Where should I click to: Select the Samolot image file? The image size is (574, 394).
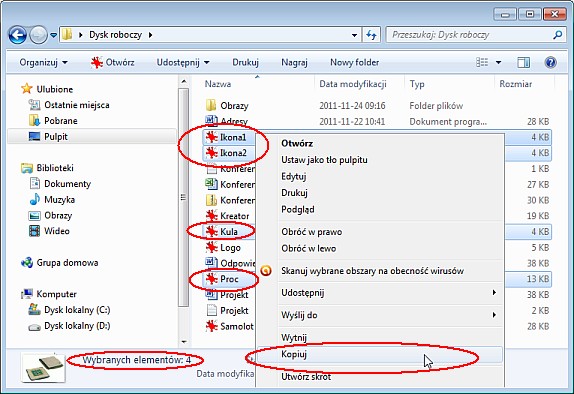[229, 326]
